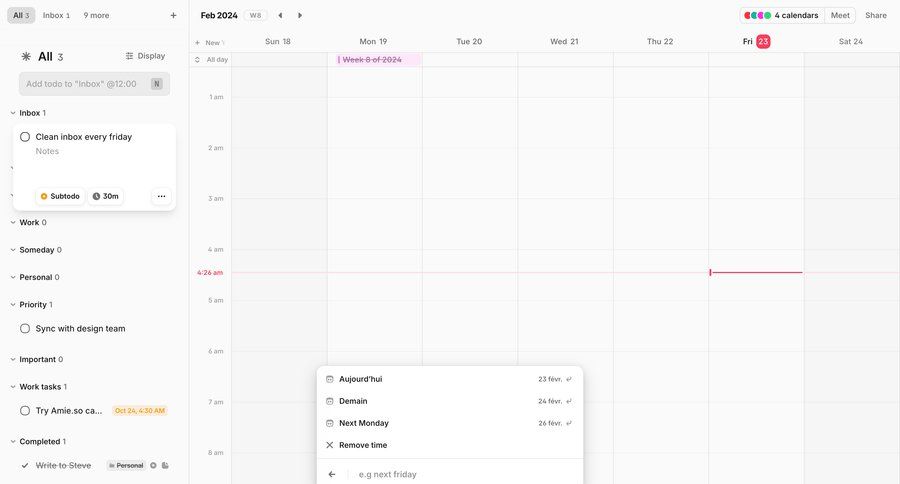Click the N shortcut badge in add todo field
Image resolution: width=900 pixels, height=484 pixels.
157,84
